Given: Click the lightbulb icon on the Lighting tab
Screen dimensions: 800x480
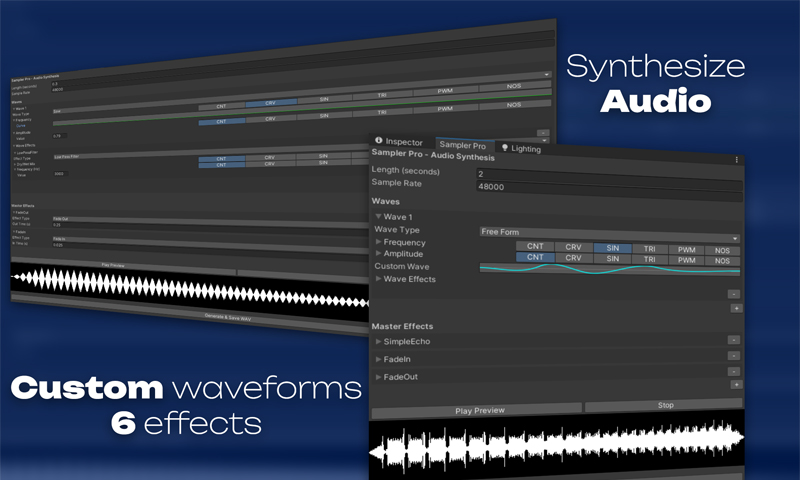Looking at the screenshot, I should pos(504,148).
